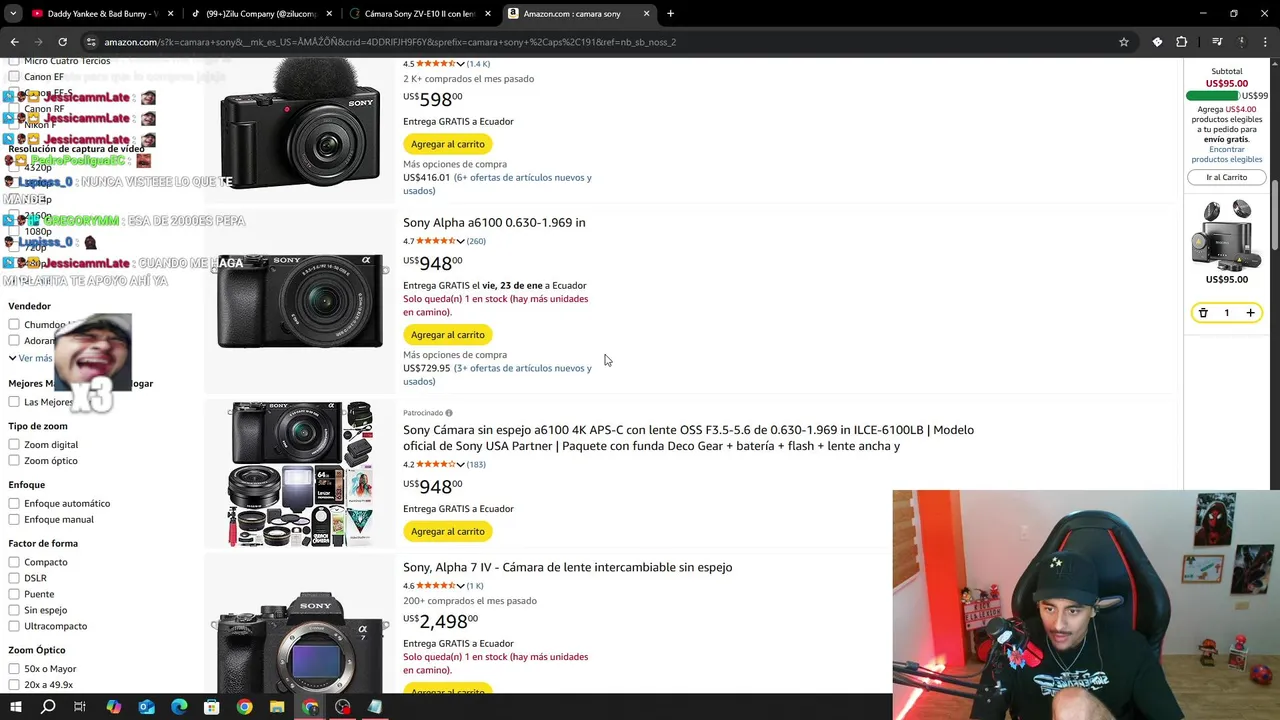The height and width of the screenshot is (720, 1280).
Task: Expand the Sony Alpha a6100 rating dropdown arrow
Action: pos(460,241)
